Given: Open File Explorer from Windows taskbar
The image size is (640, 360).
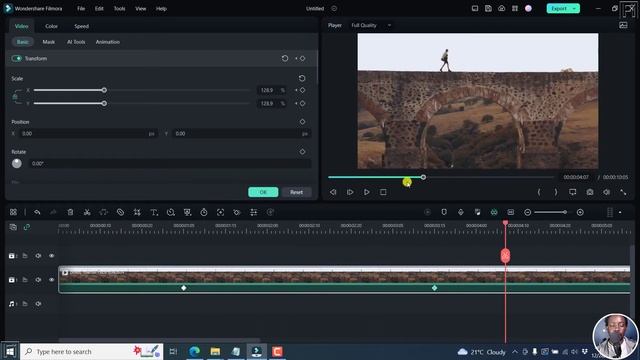Looking at the screenshot, I should click(x=215, y=351).
